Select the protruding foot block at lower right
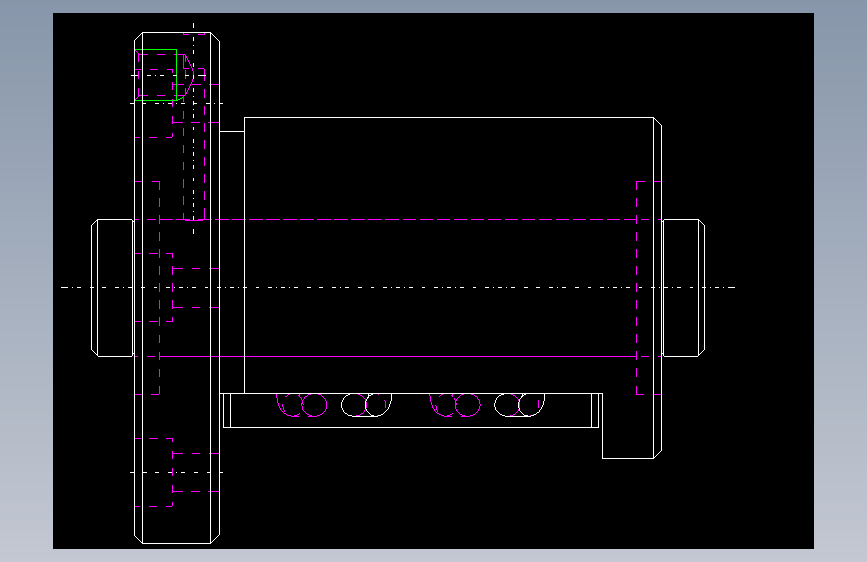The height and width of the screenshot is (562, 867). pyautogui.click(x=632, y=426)
